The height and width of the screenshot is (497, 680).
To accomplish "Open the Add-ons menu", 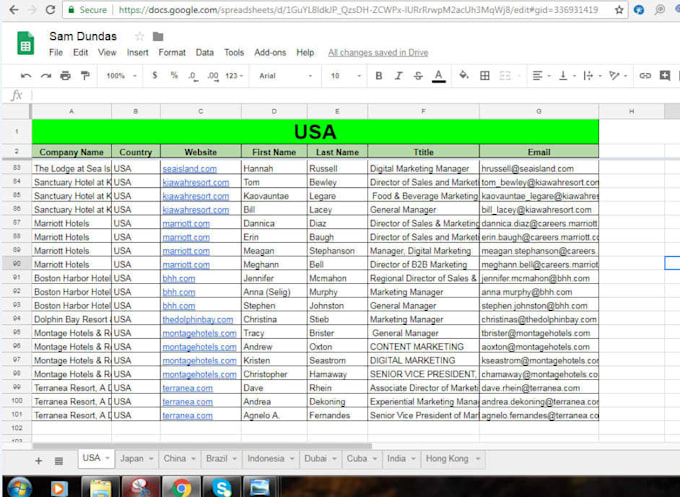I will pyautogui.click(x=270, y=52).
